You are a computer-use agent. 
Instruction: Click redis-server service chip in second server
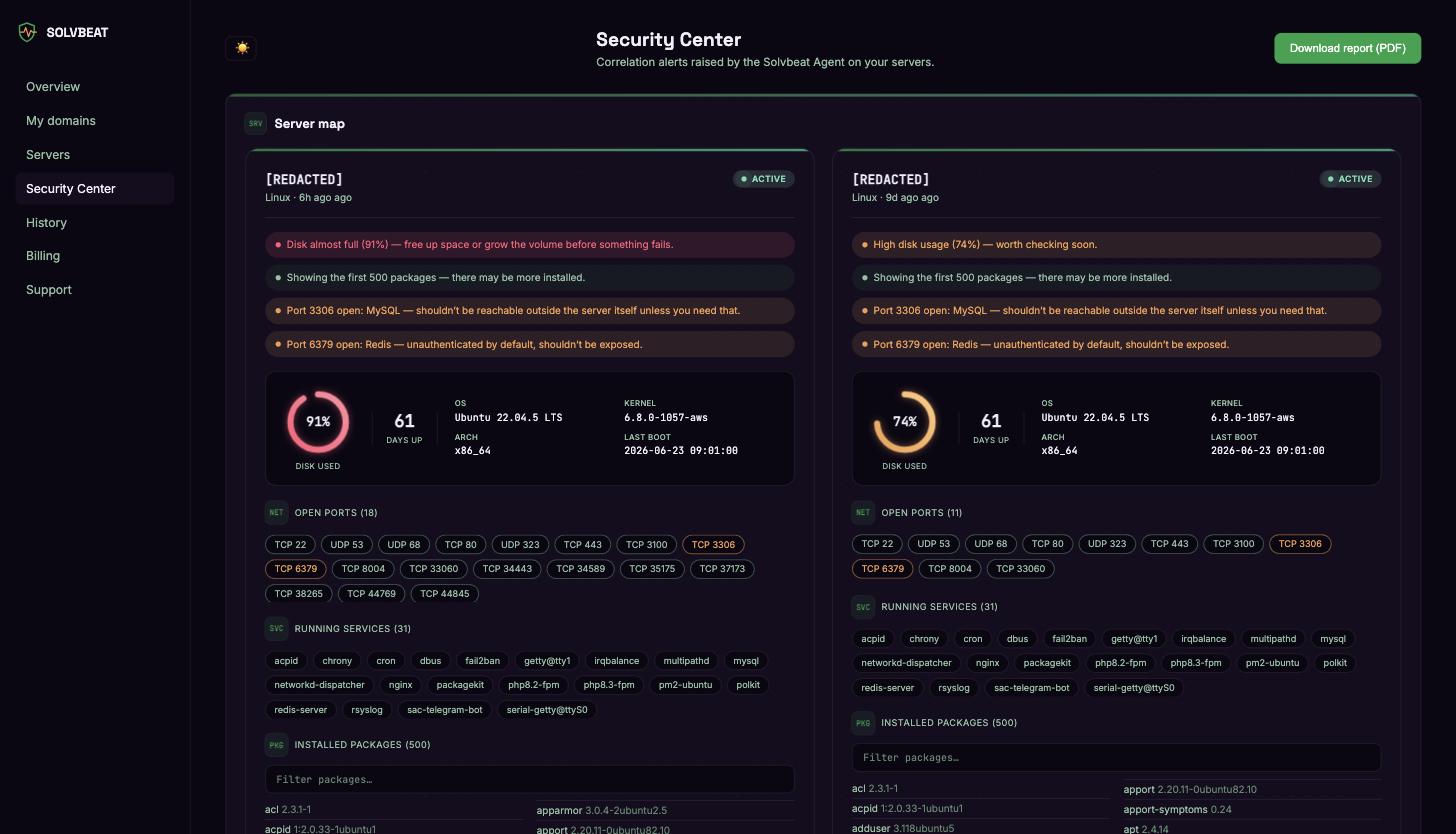(888, 688)
